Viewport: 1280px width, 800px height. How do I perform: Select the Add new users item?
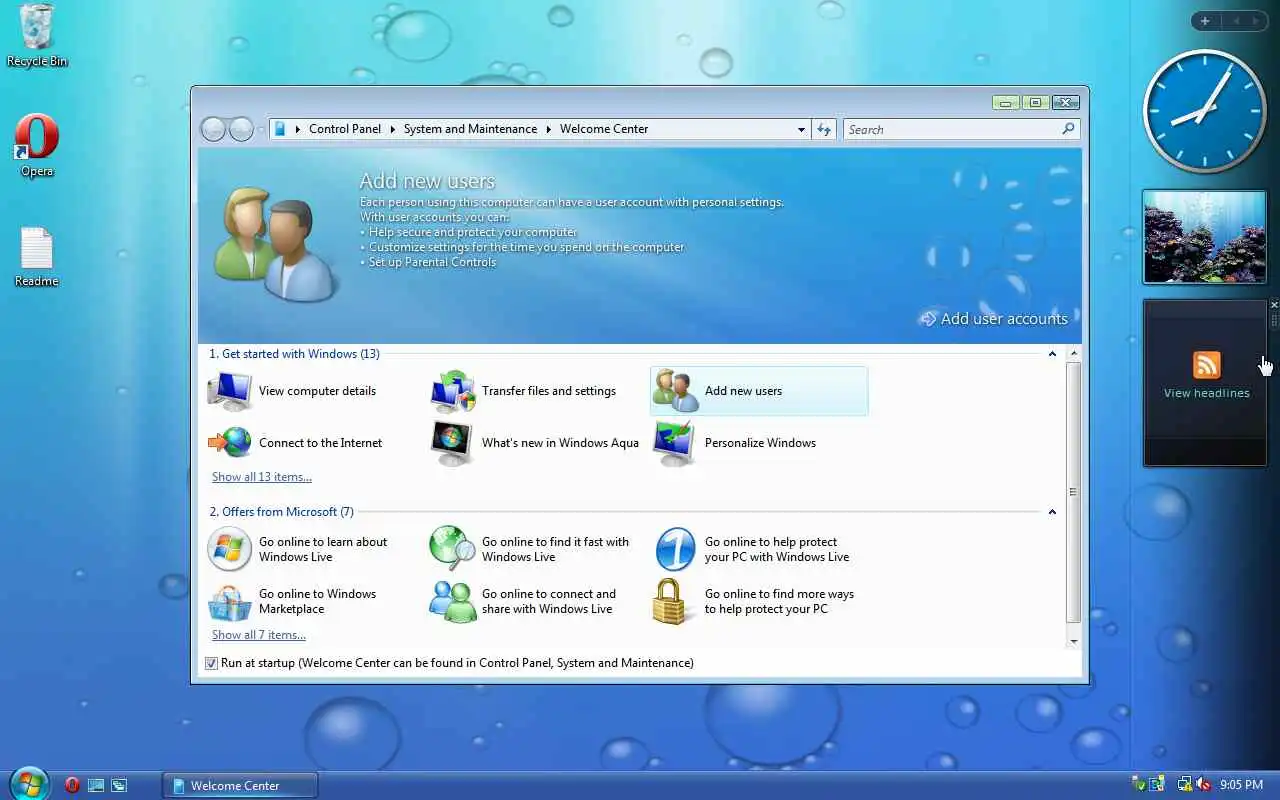click(759, 391)
